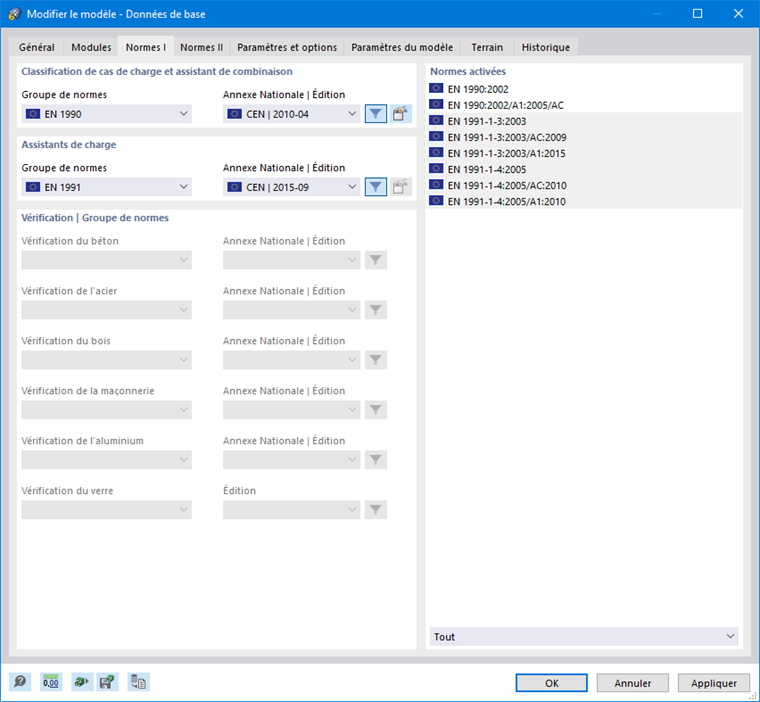Open the units and decimal places icon

(50, 682)
